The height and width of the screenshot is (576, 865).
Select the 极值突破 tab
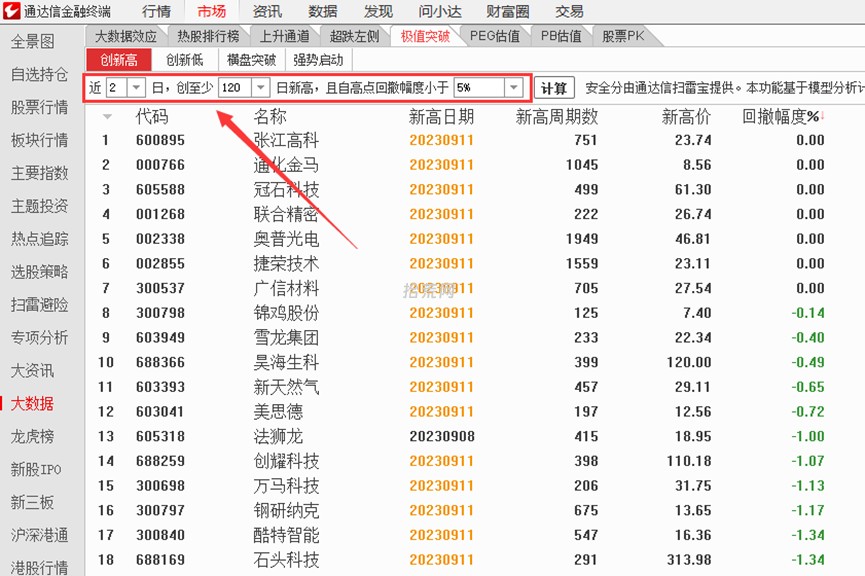tap(425, 36)
